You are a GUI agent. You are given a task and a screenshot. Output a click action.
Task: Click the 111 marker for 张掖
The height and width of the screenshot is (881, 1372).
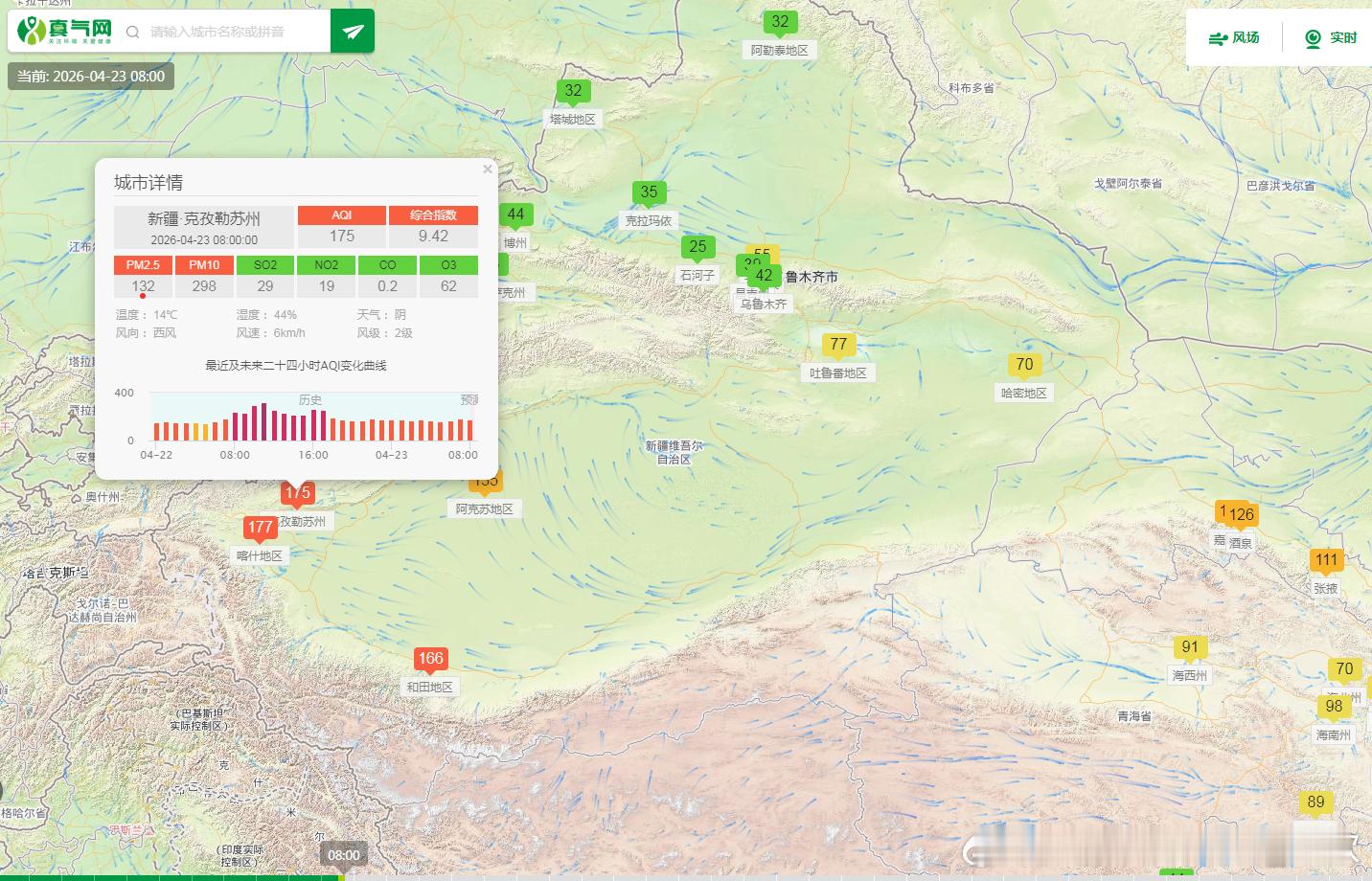coord(1326,561)
